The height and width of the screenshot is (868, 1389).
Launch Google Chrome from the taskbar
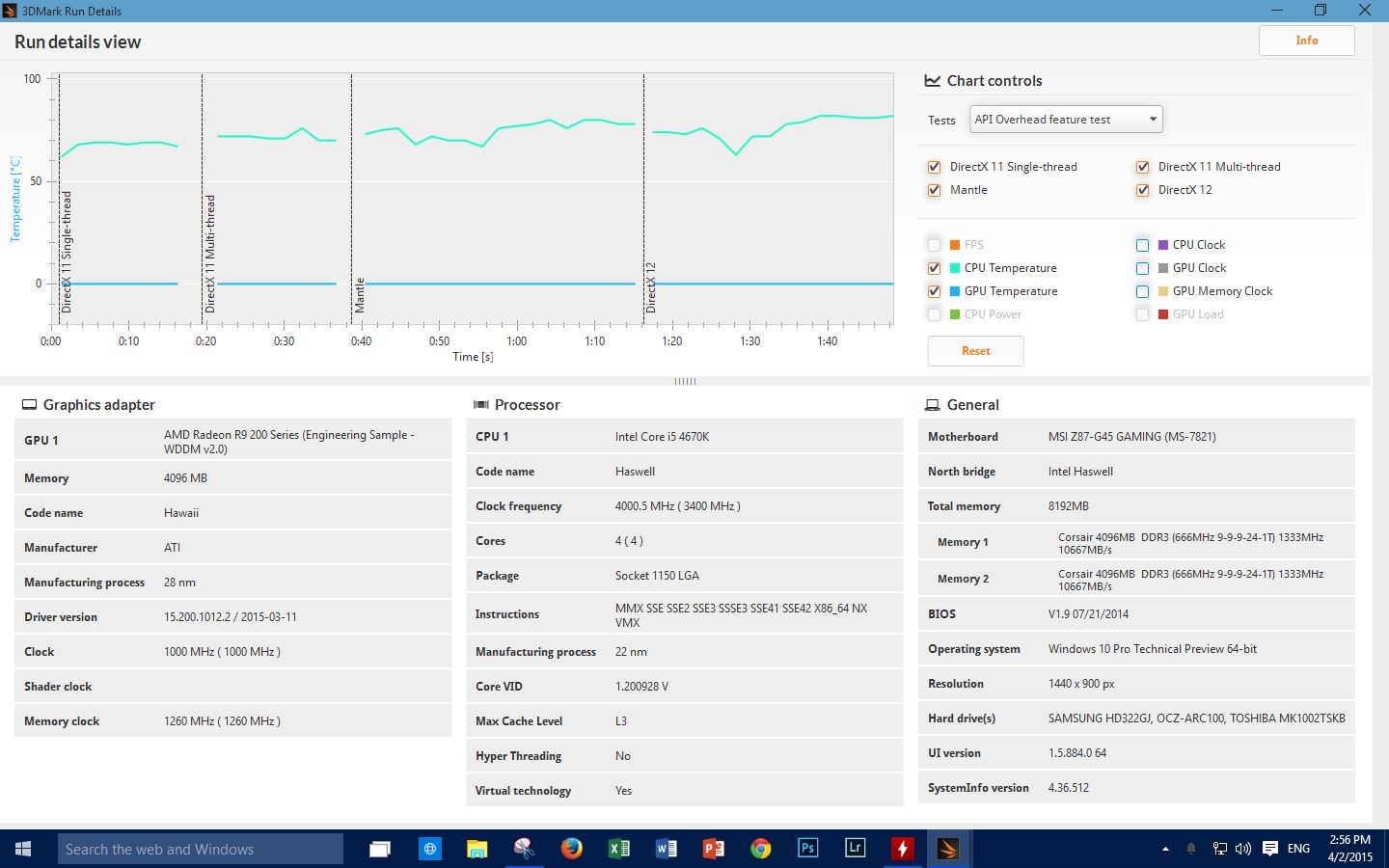[761, 849]
